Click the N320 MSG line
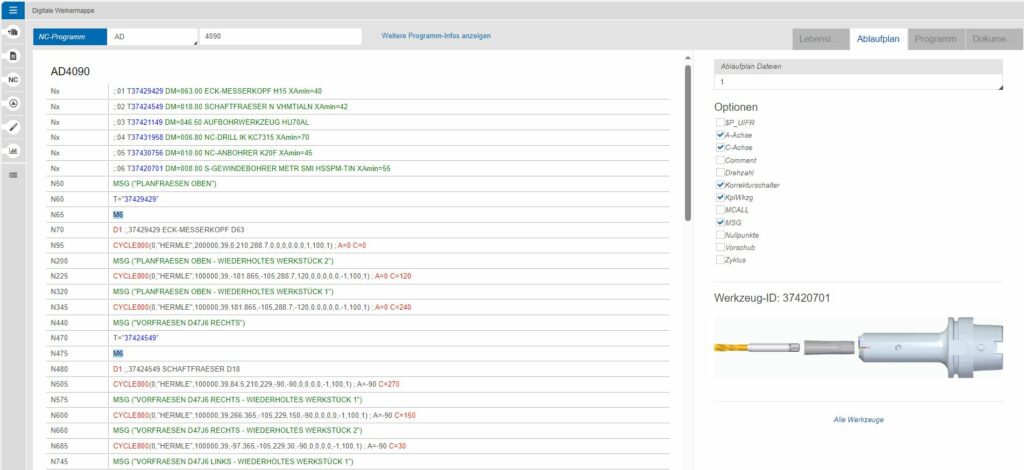 tap(223, 292)
